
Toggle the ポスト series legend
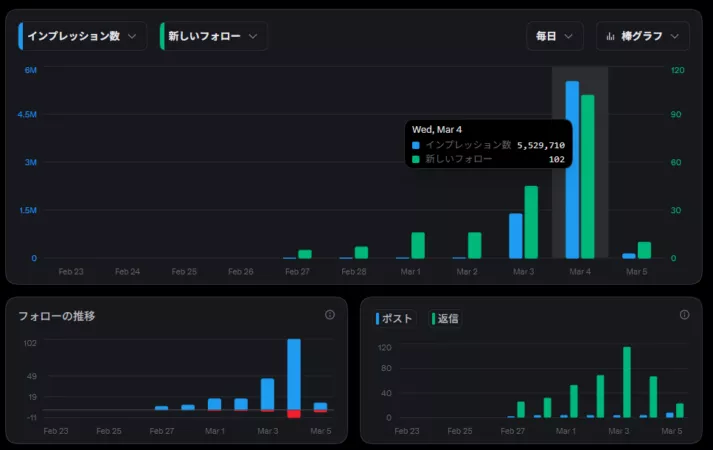pyautogui.click(x=394, y=319)
